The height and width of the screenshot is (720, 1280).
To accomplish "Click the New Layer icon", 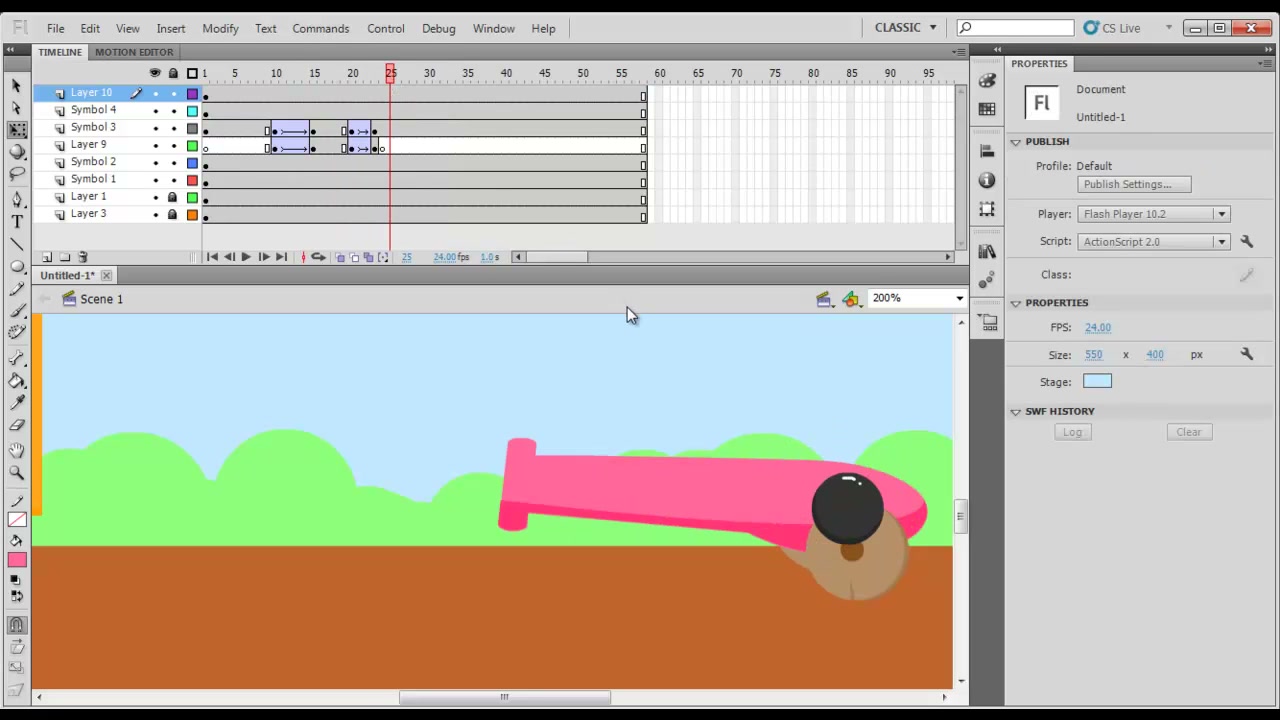I will [x=47, y=257].
